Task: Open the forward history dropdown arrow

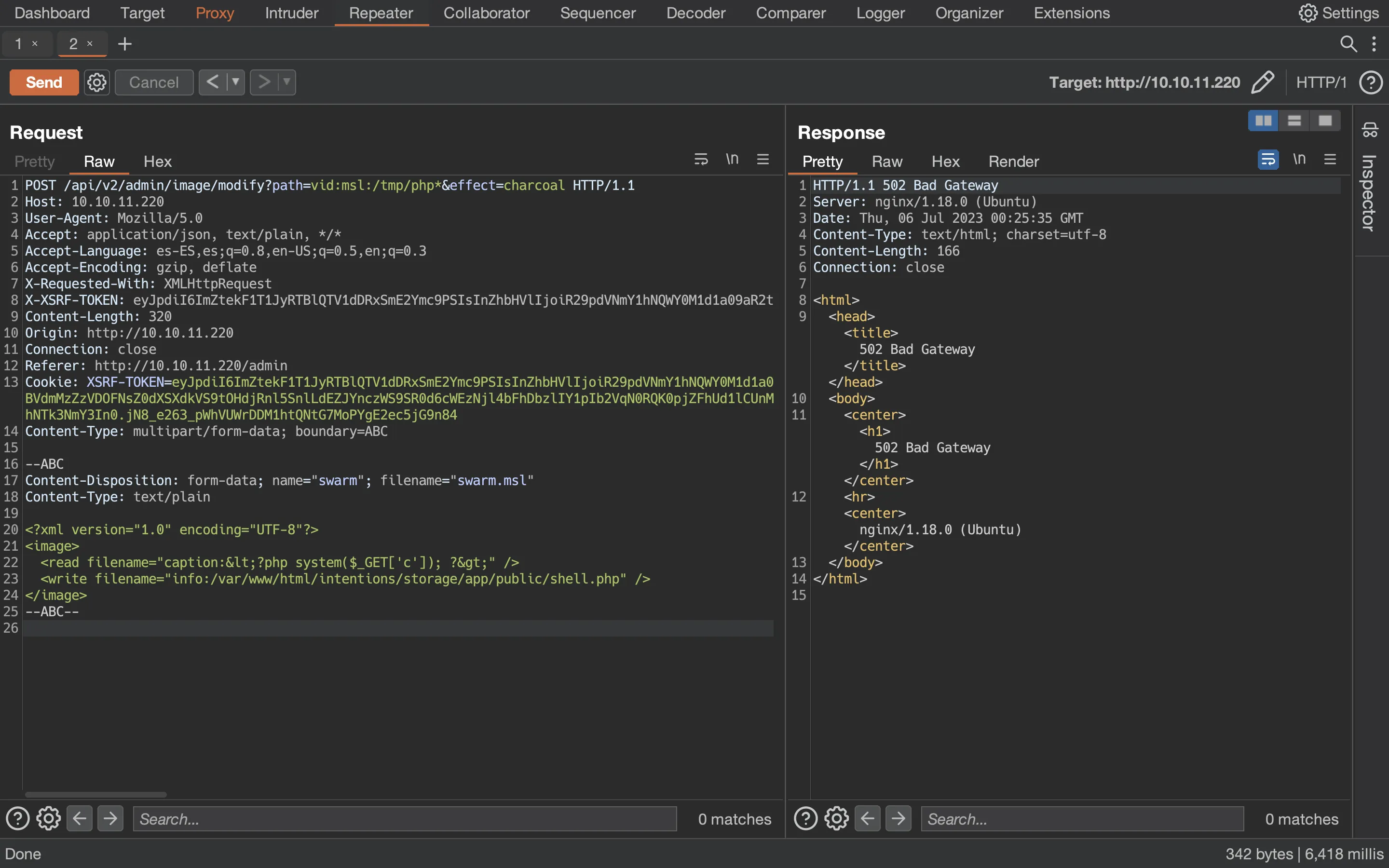Action: pyautogui.click(x=287, y=82)
